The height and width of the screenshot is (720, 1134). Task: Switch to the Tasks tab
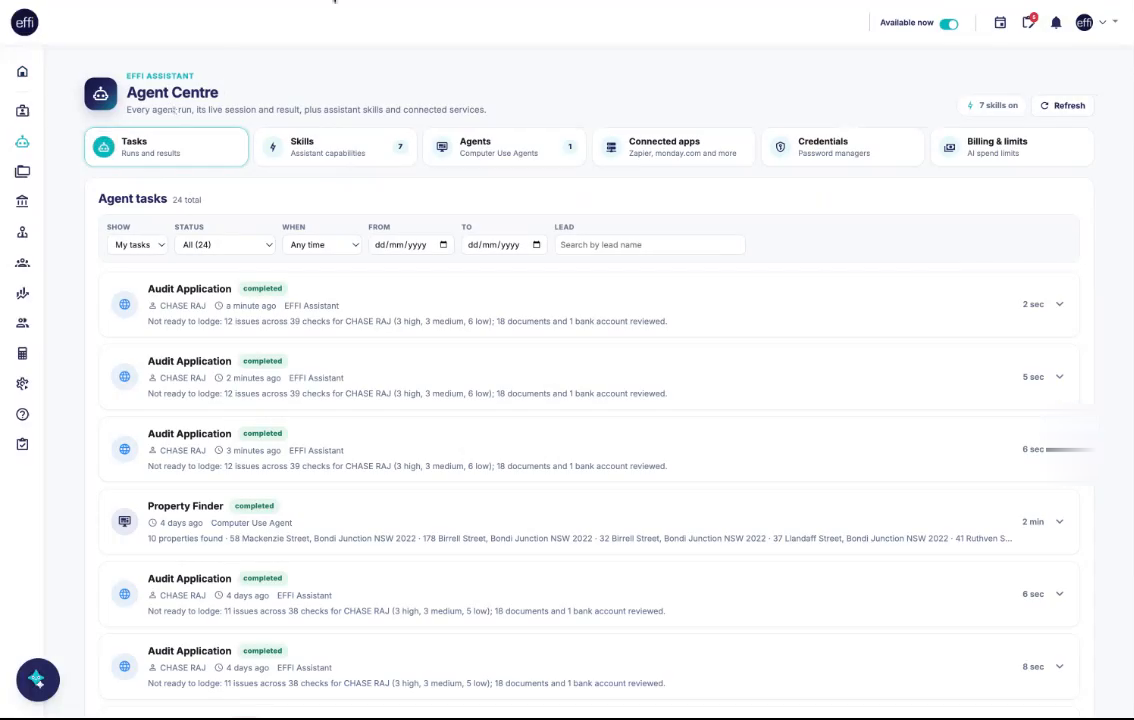166,147
